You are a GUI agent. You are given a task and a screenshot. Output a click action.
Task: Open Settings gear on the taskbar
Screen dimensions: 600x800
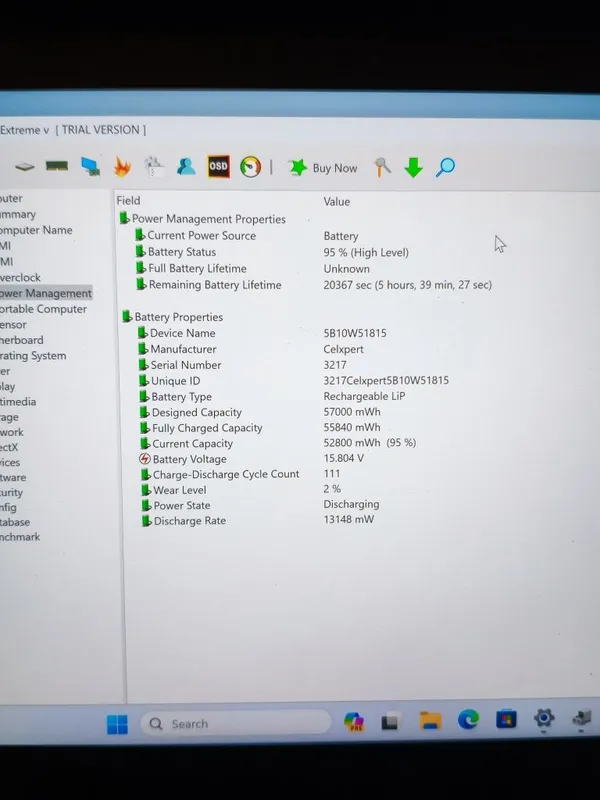pos(544,718)
